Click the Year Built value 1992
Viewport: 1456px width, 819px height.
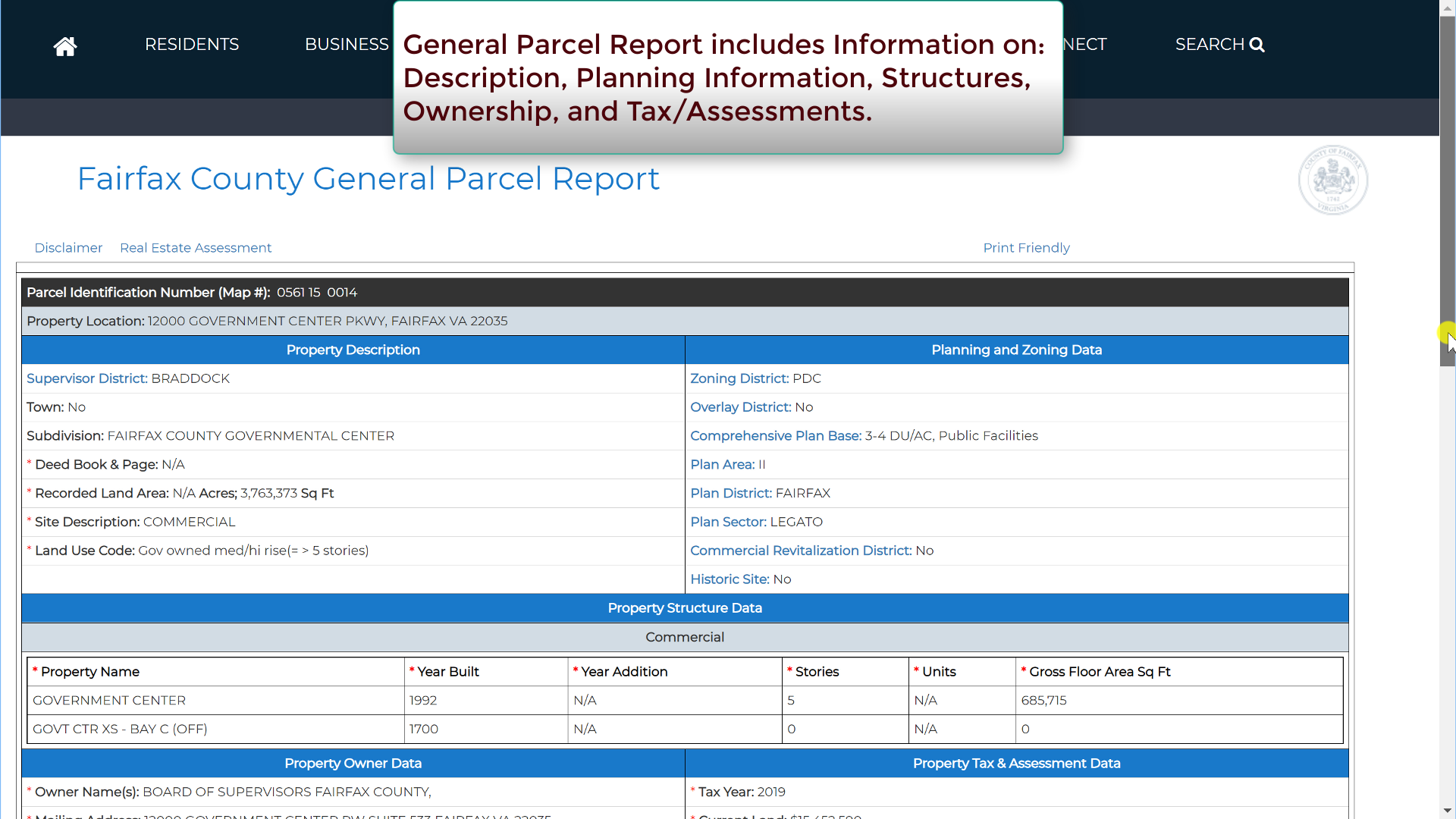click(x=423, y=701)
